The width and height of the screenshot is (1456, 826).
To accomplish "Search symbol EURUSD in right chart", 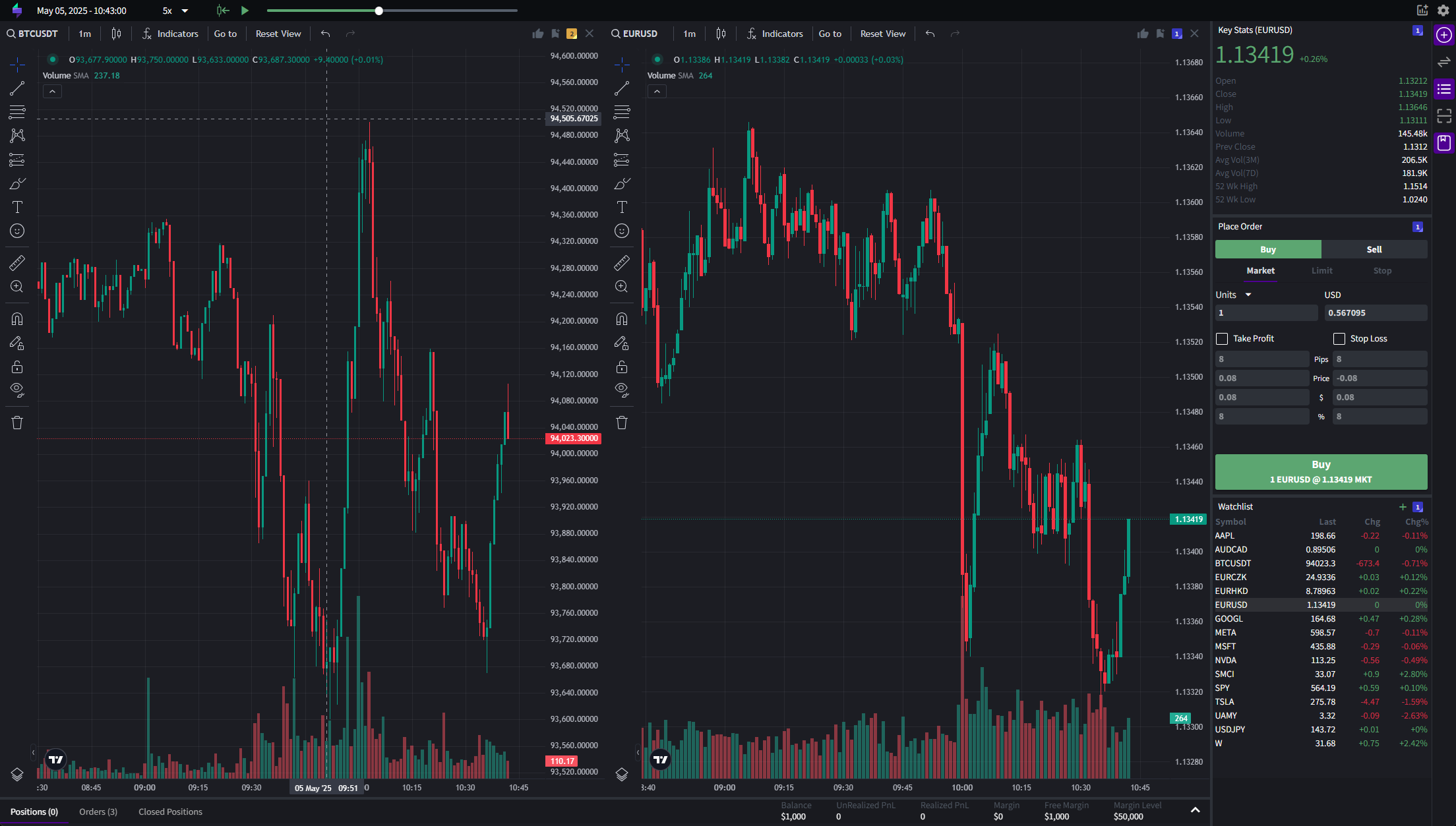I will point(635,34).
